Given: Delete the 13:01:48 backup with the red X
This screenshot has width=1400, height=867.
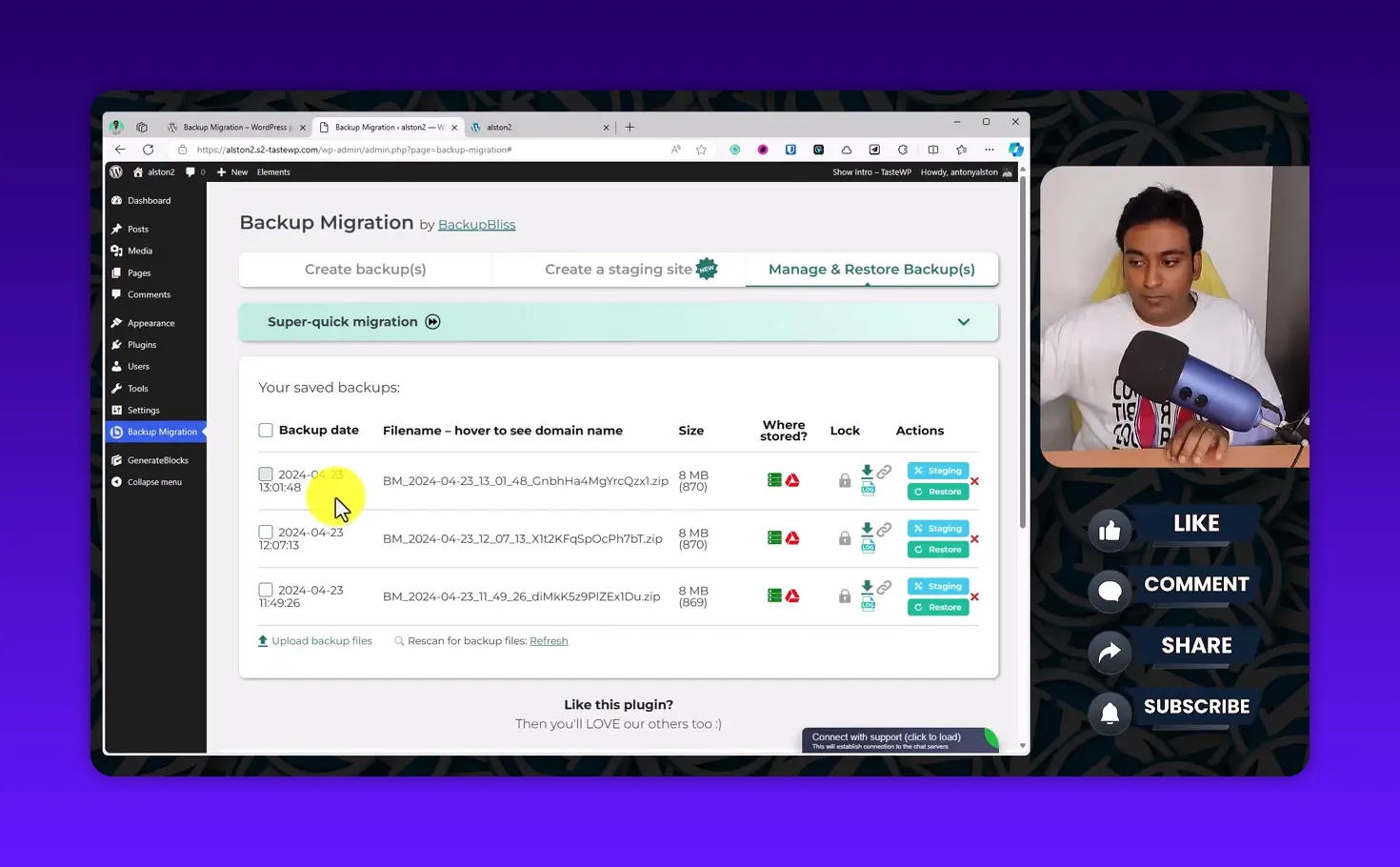Looking at the screenshot, I should point(974,481).
